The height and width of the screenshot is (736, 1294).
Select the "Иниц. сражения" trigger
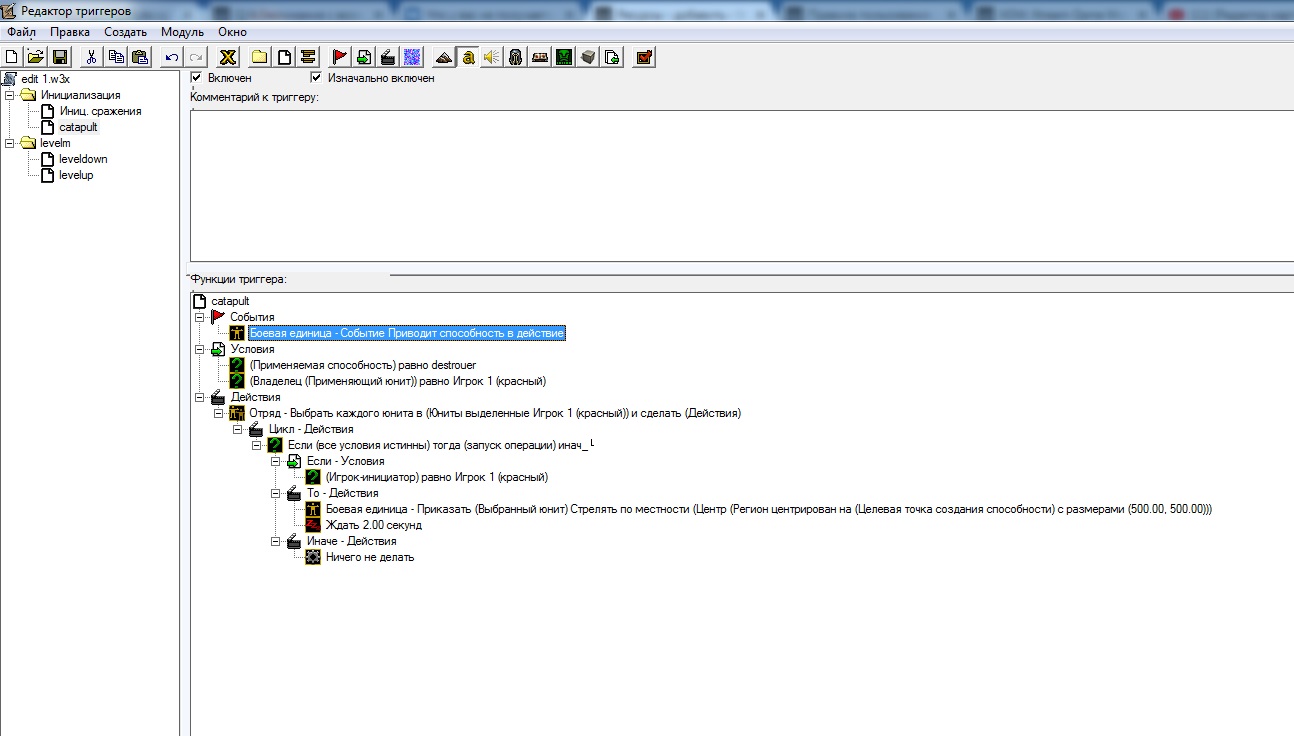(100, 111)
